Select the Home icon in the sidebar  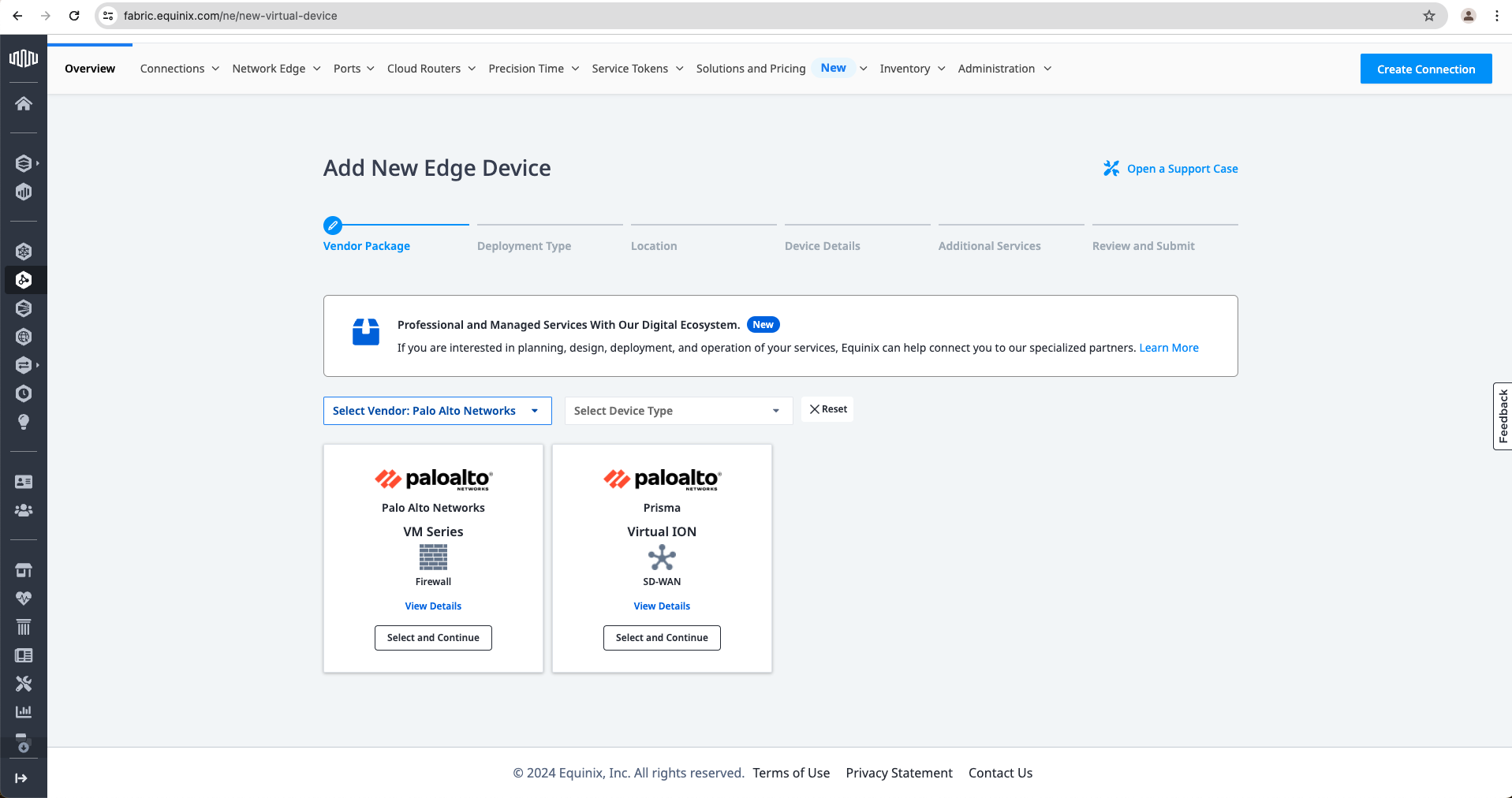[24, 103]
